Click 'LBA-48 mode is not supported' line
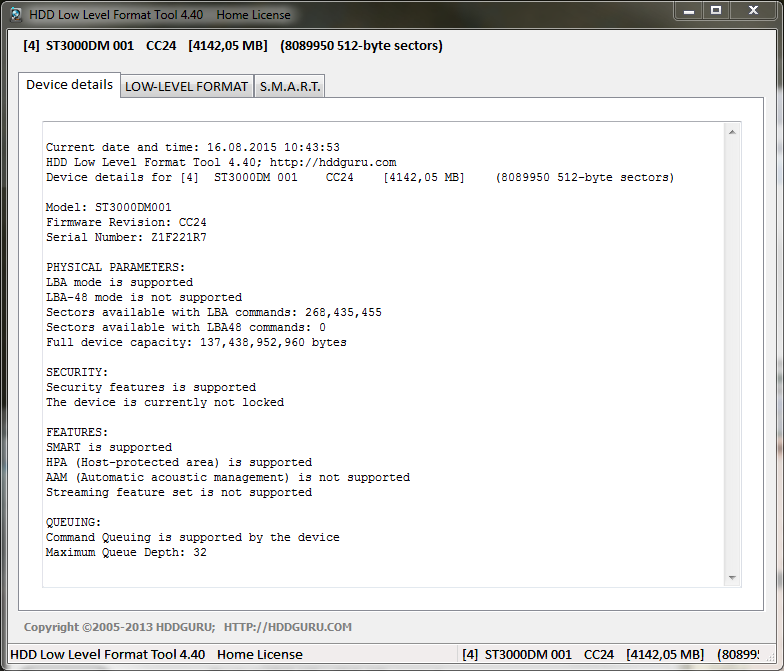The width and height of the screenshot is (784, 671). tap(144, 298)
